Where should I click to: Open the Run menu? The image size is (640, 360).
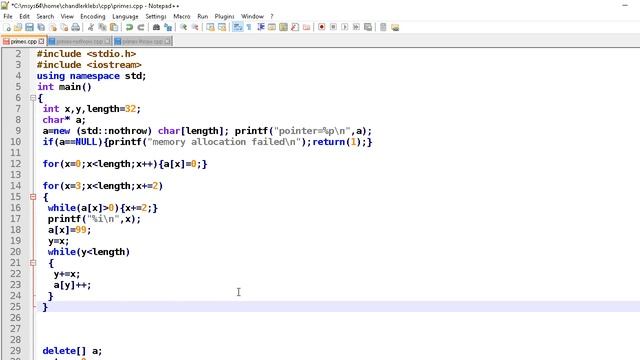(202, 16)
